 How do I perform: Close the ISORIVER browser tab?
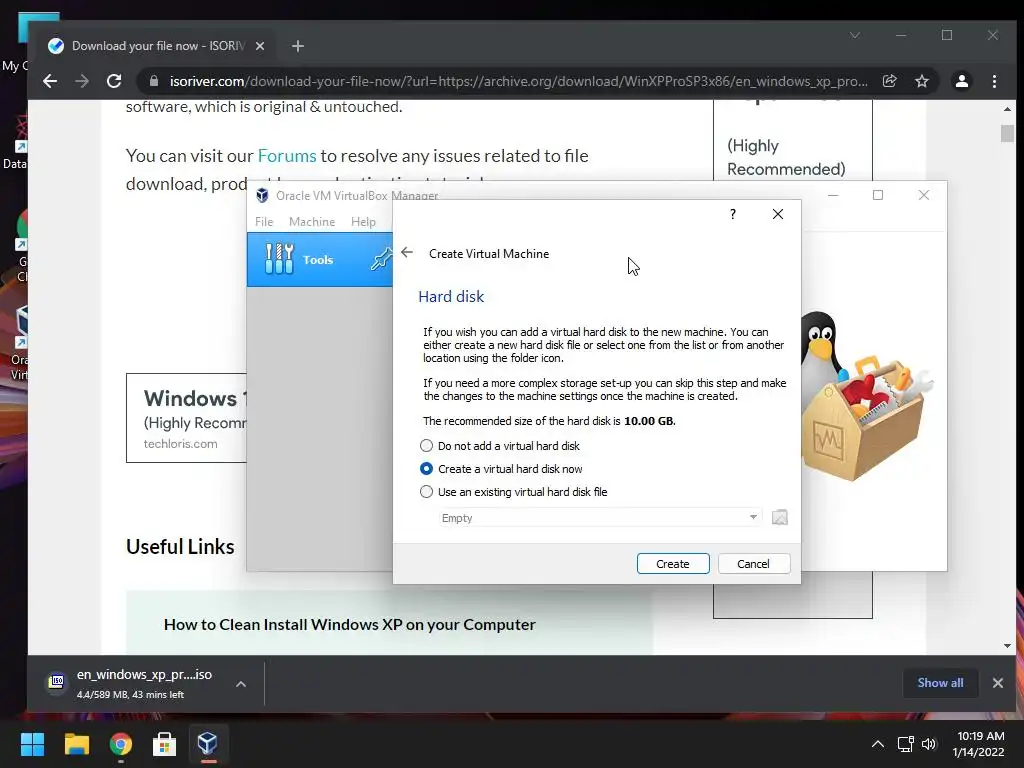[260, 46]
